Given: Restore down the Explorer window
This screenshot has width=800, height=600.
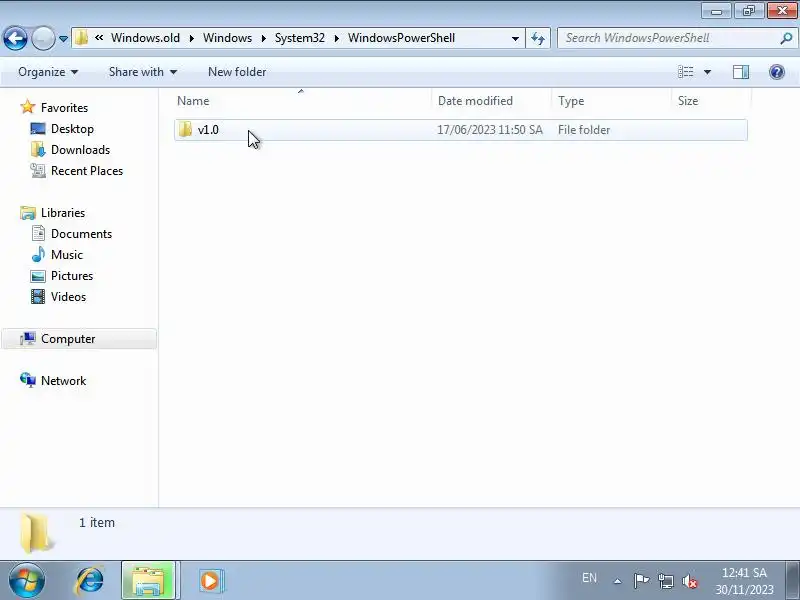Looking at the screenshot, I should [x=748, y=11].
